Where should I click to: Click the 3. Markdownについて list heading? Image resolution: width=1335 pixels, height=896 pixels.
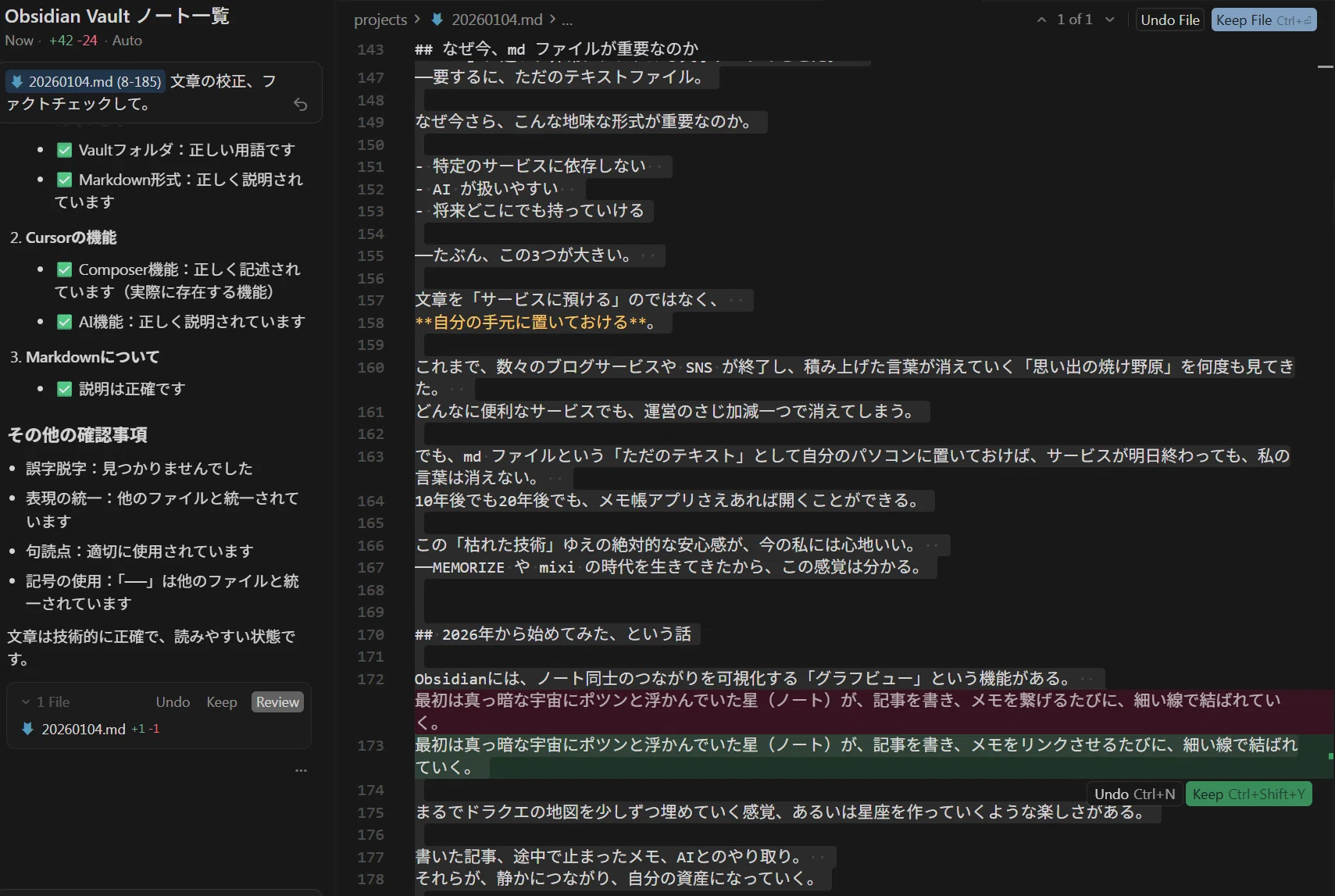pos(84,357)
